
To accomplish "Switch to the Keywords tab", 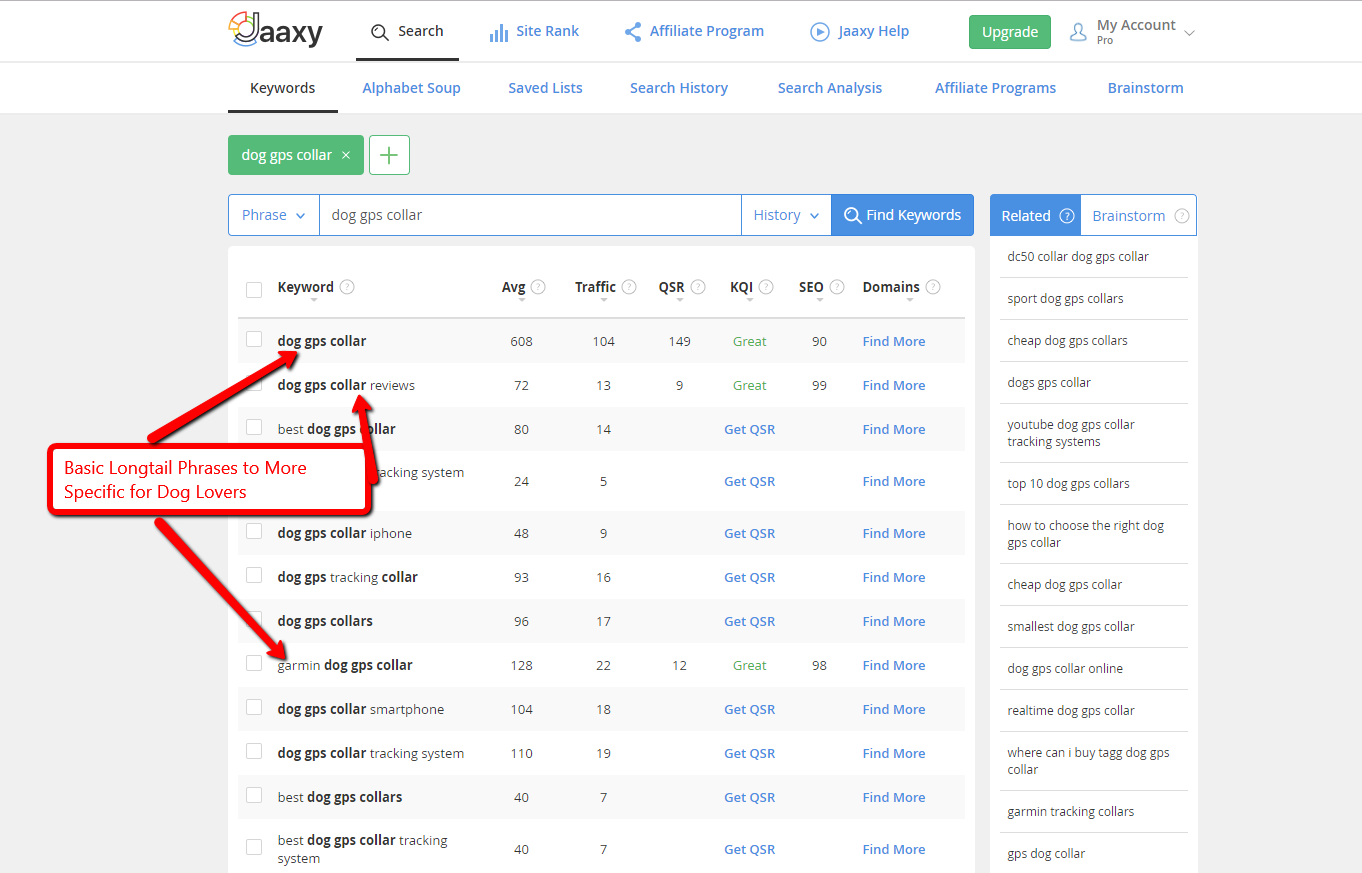I will (282, 88).
